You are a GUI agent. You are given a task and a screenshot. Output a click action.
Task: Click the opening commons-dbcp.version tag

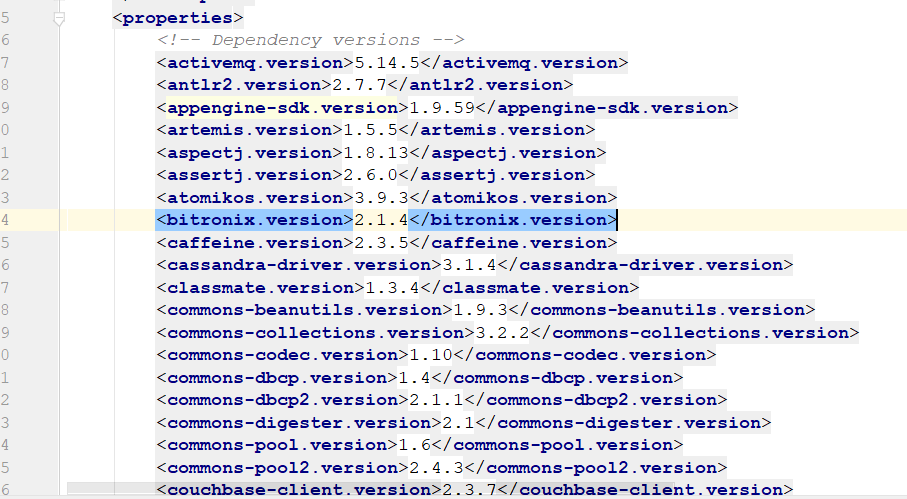[x=277, y=378]
